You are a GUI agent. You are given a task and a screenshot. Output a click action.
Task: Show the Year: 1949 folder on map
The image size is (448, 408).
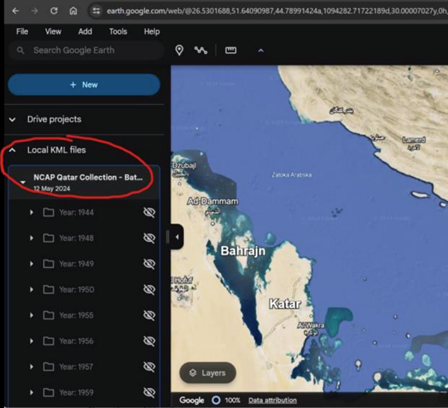tap(149, 264)
